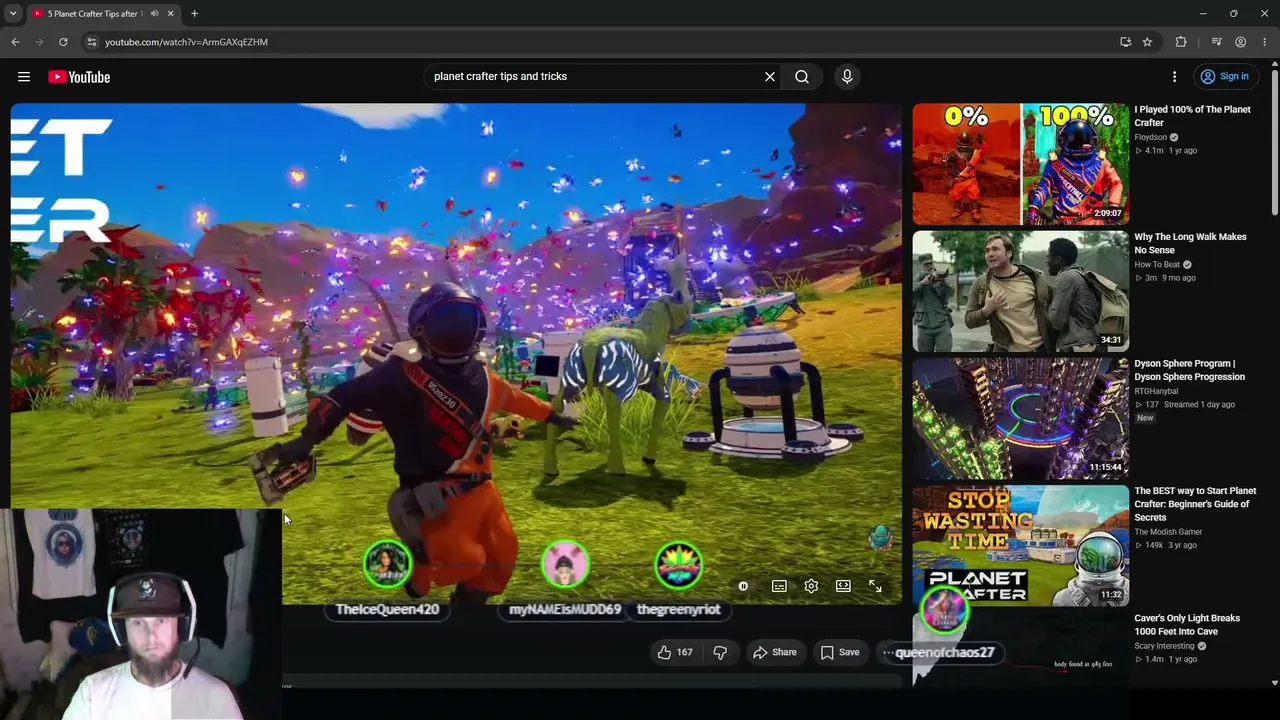Go to the YouTube home logo
The image size is (1280, 720).
79,77
